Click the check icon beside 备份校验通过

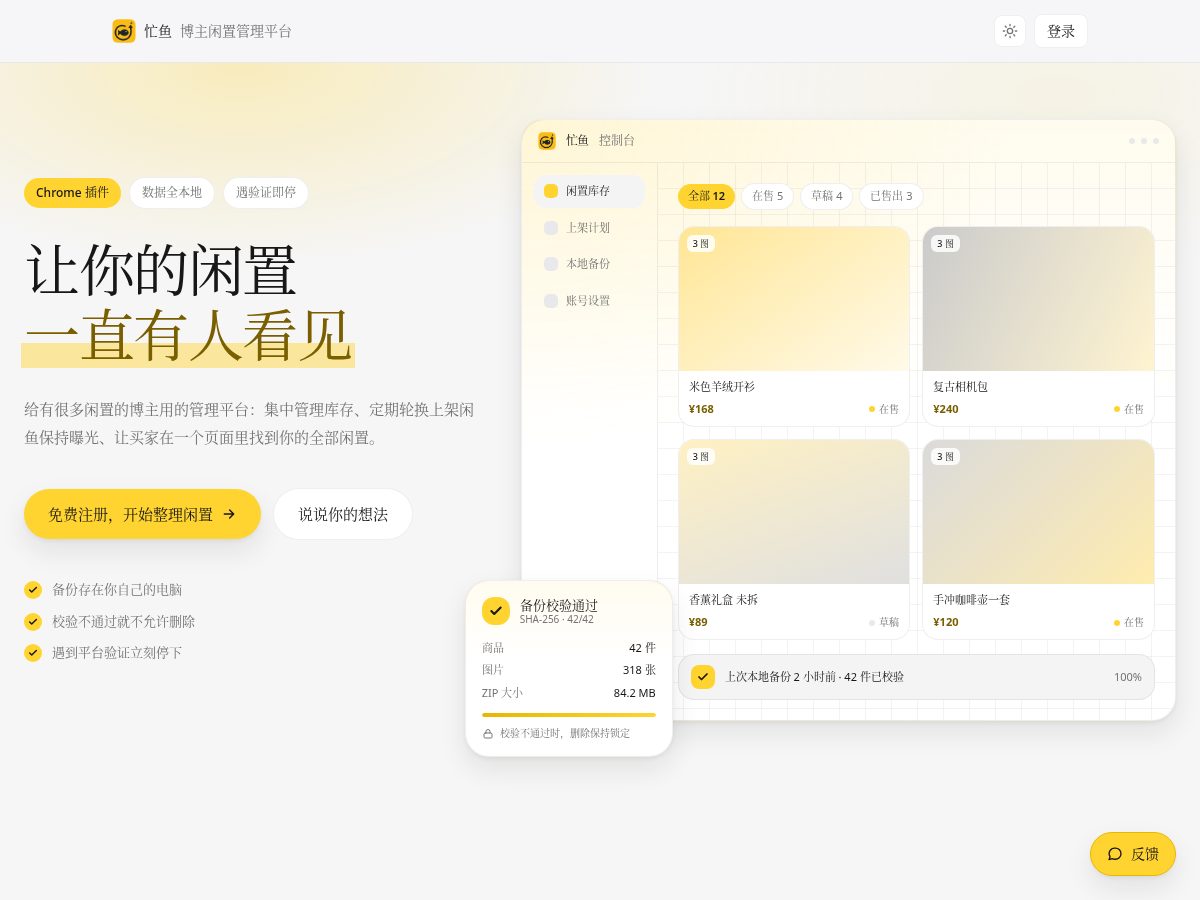(496, 611)
